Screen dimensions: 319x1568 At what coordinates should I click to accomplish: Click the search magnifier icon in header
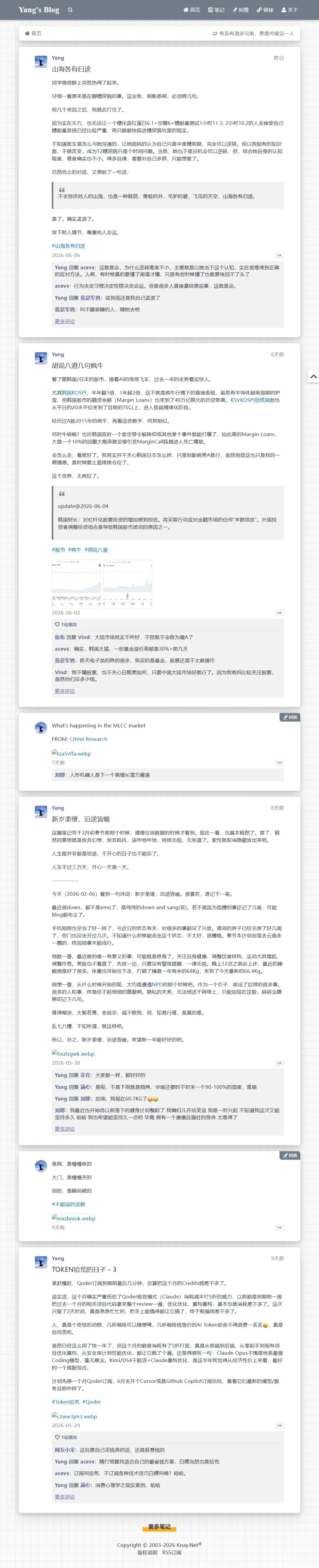tap(71, 10)
